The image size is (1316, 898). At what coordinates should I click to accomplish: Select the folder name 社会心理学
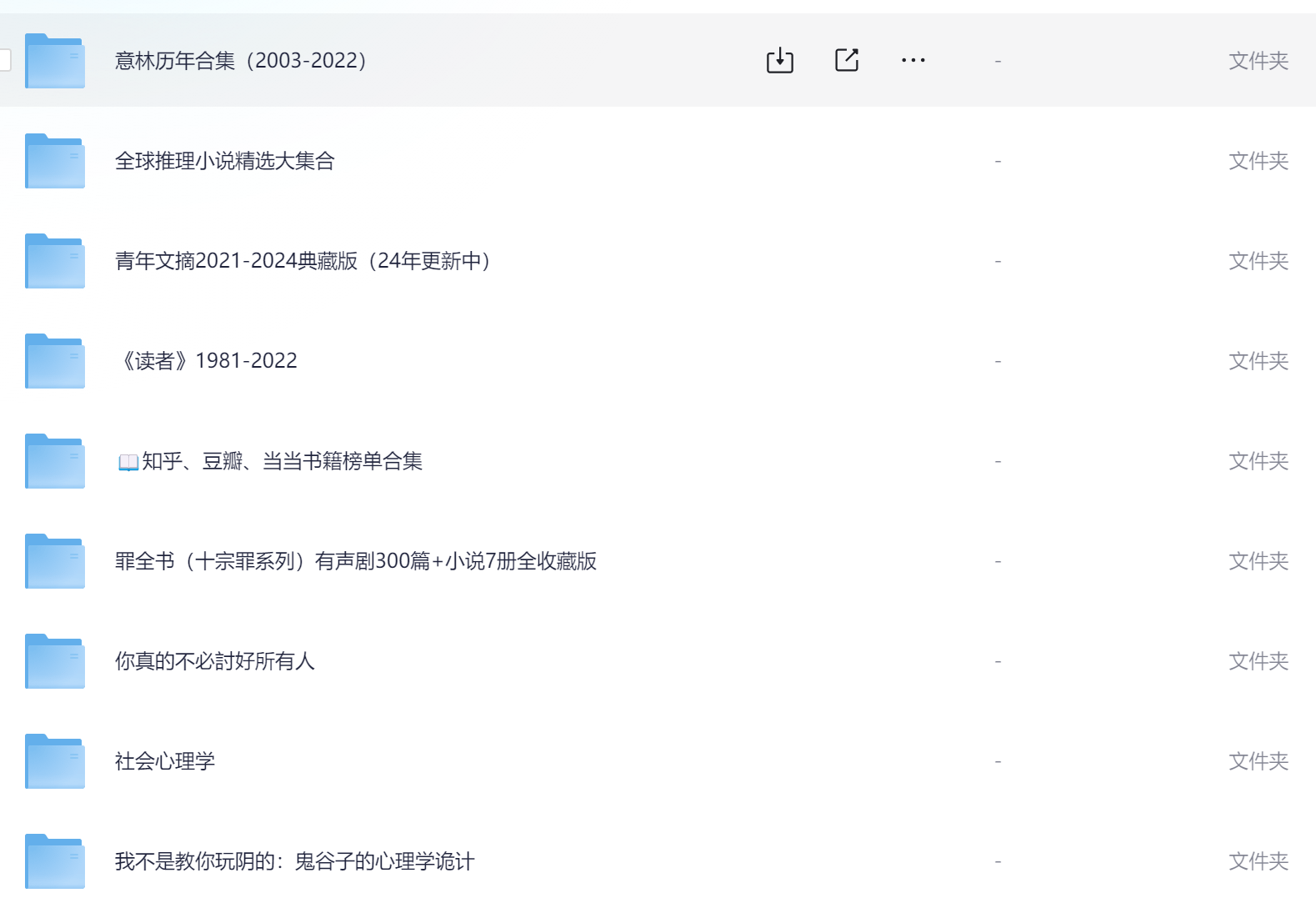point(165,761)
